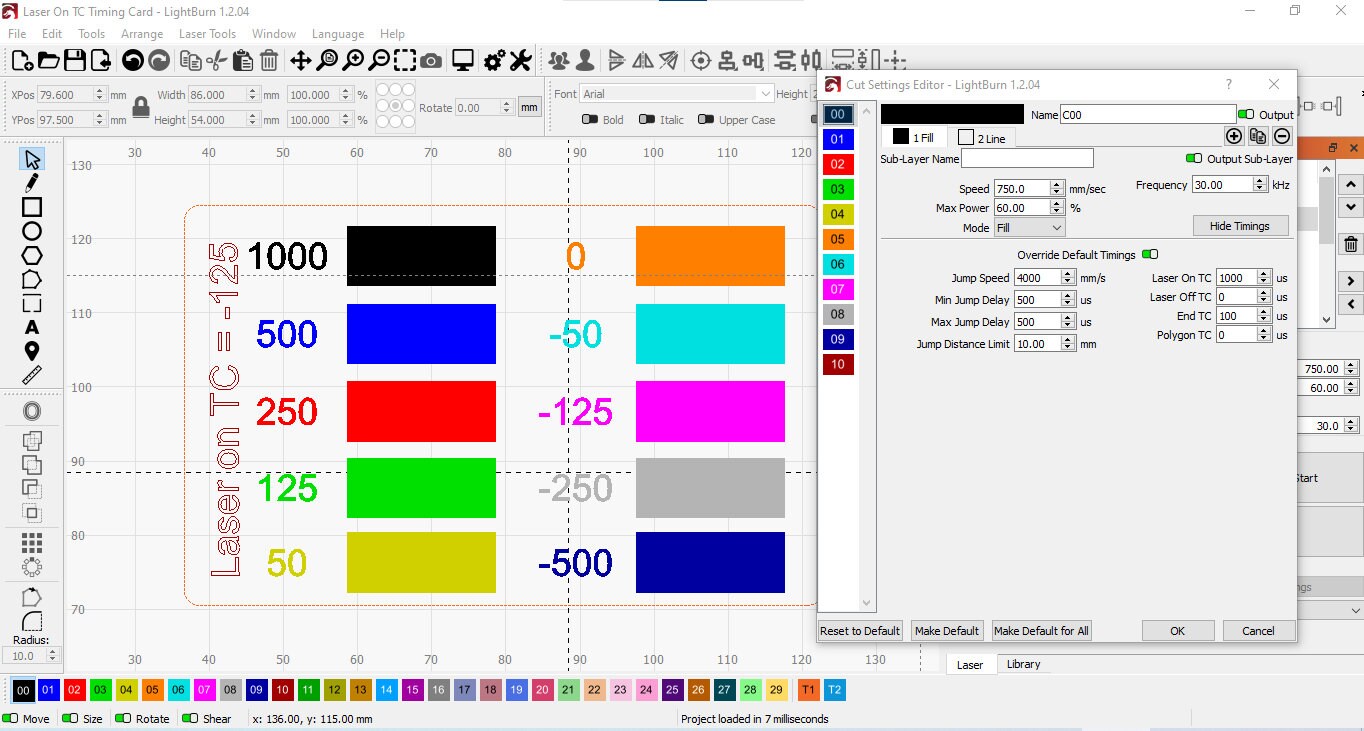The width and height of the screenshot is (1364, 731).
Task: Select the Draw Lines pencil tool
Action: (32, 183)
